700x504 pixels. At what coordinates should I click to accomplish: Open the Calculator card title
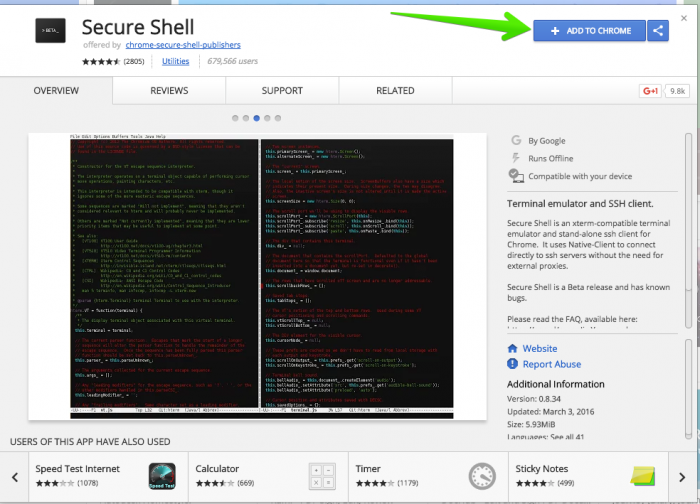[217, 468]
